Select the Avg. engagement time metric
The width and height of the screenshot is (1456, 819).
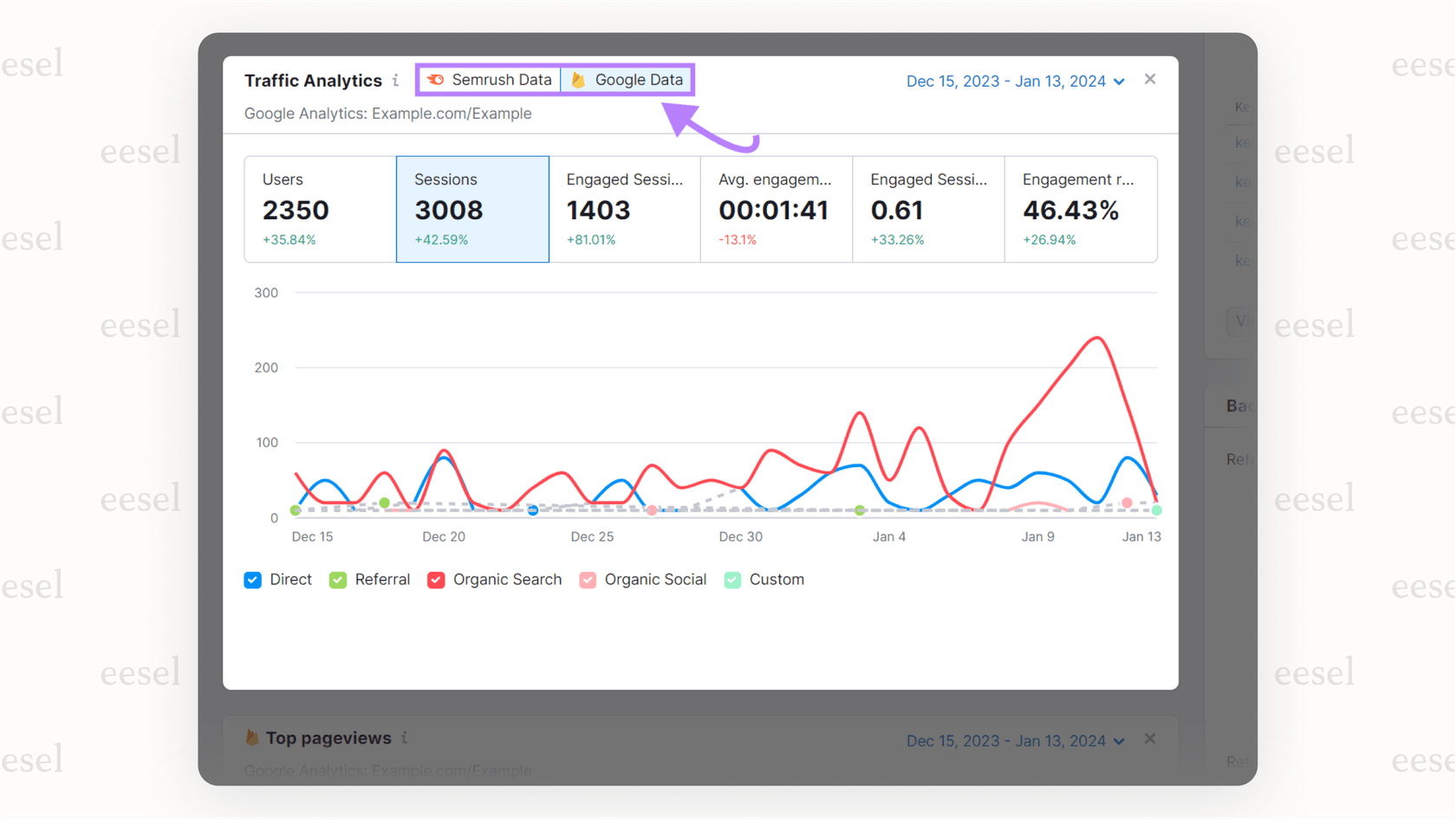pos(776,209)
